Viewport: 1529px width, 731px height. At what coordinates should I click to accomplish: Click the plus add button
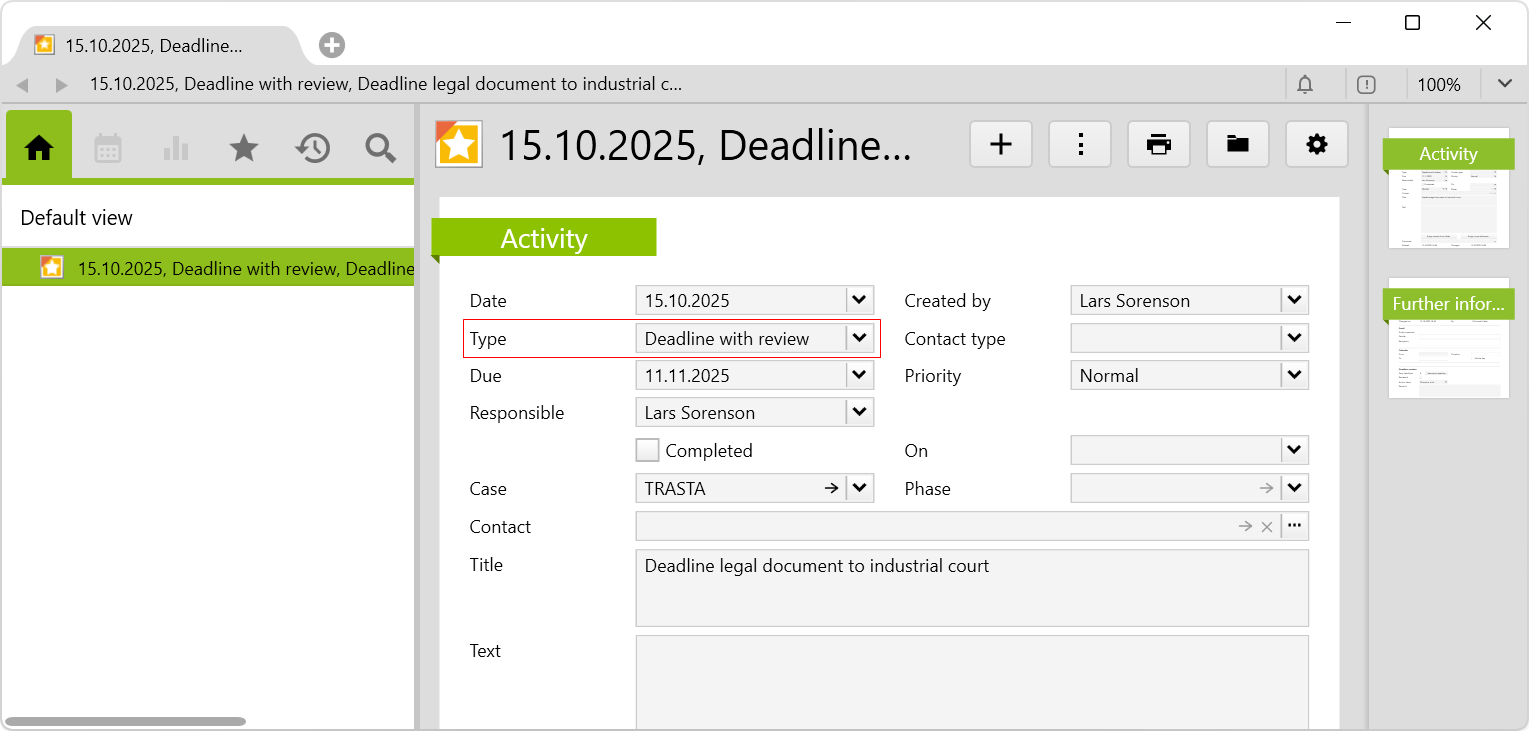(x=1000, y=144)
